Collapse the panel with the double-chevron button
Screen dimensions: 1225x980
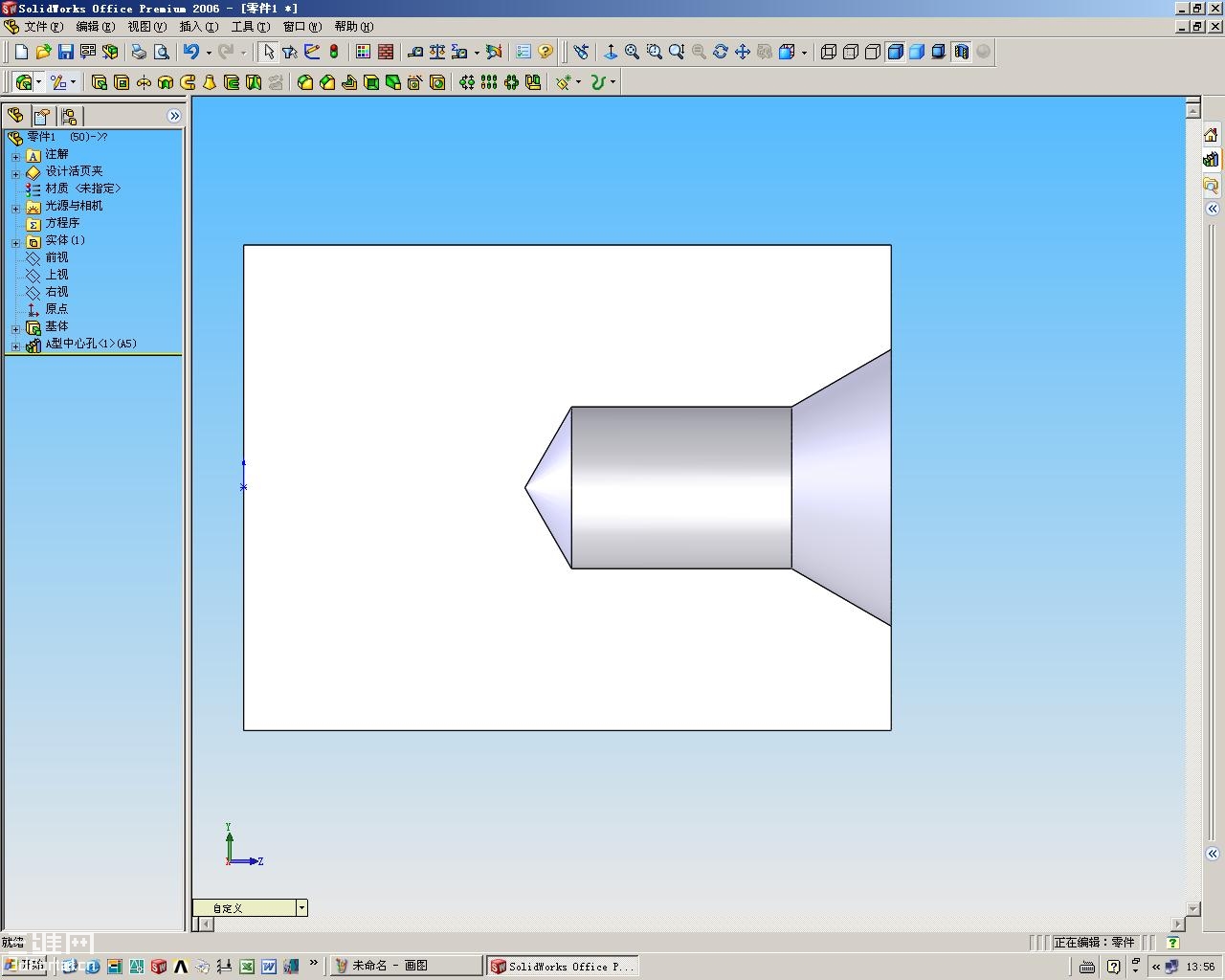pos(174,116)
